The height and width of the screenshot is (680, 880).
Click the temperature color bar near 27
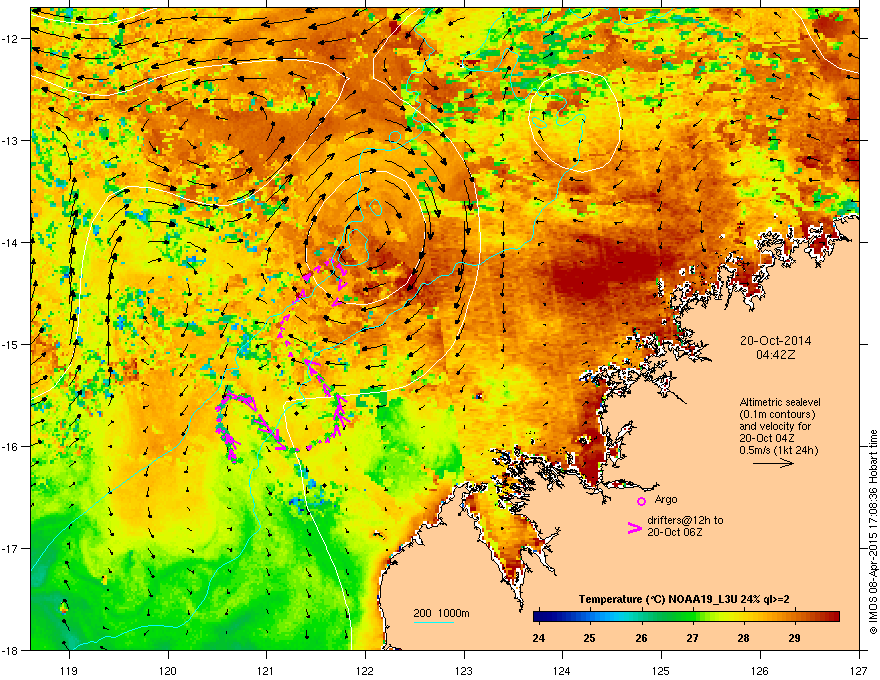tap(693, 617)
